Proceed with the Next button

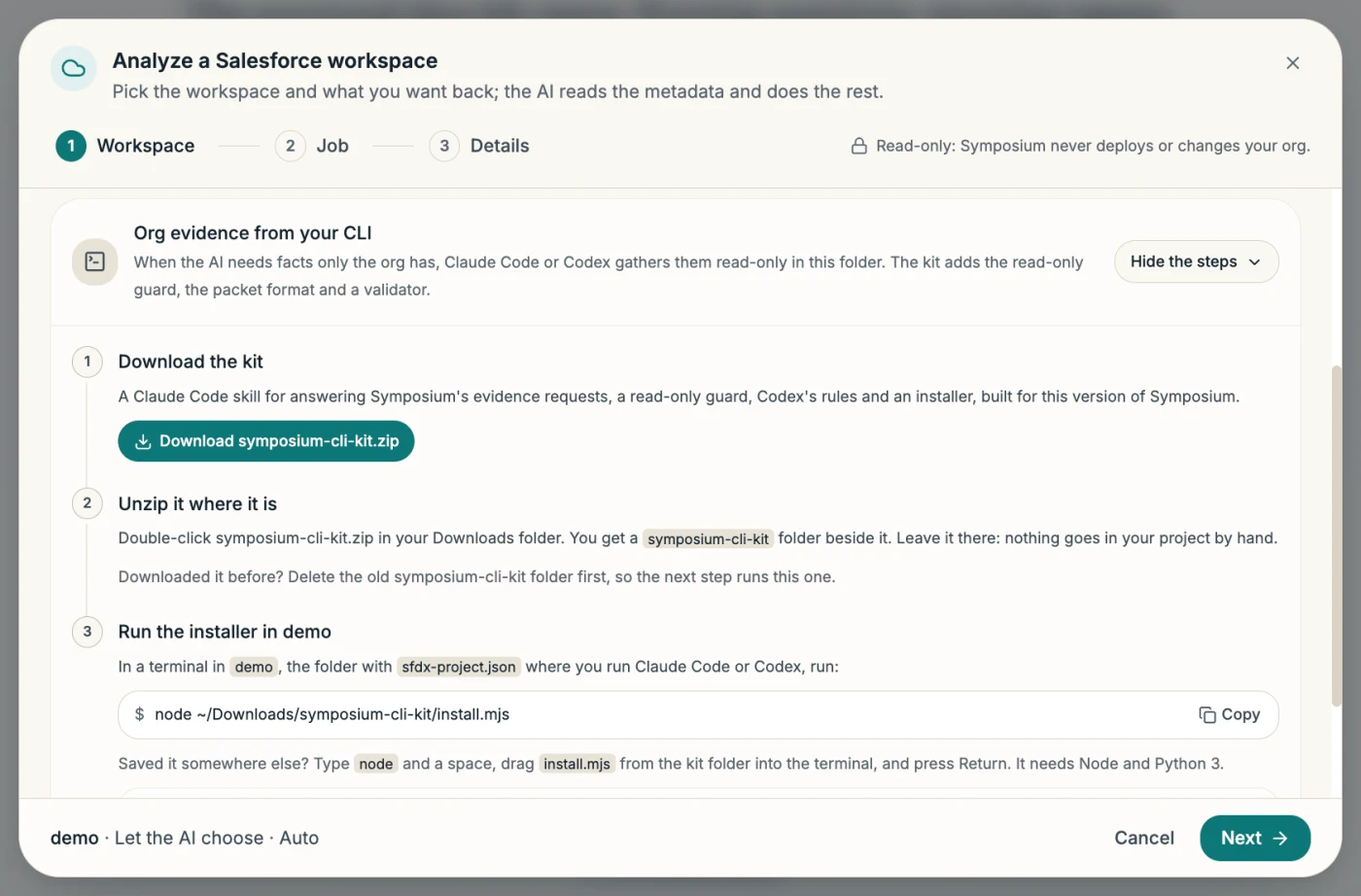pyautogui.click(x=1255, y=838)
